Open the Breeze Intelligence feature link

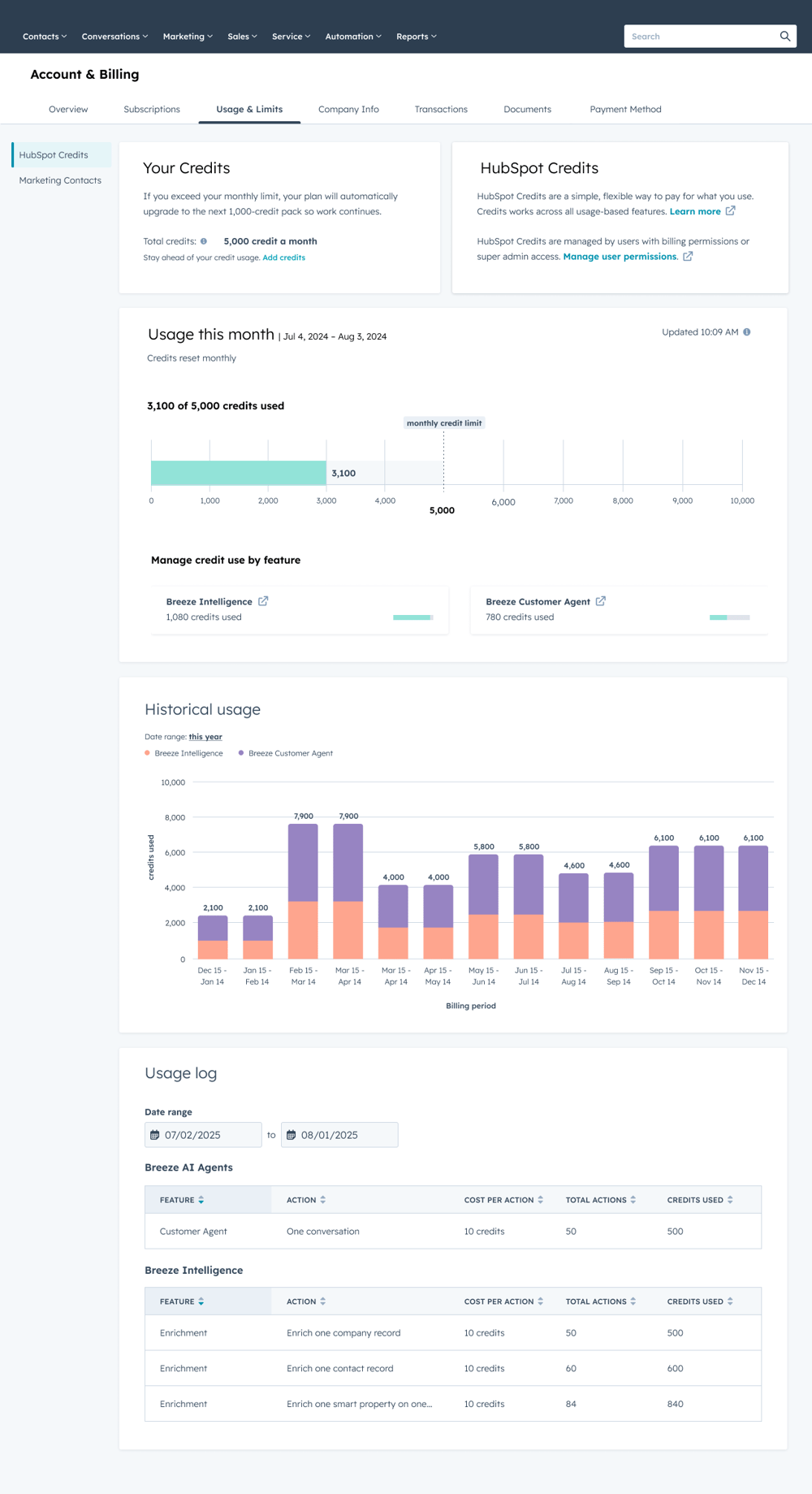click(209, 602)
